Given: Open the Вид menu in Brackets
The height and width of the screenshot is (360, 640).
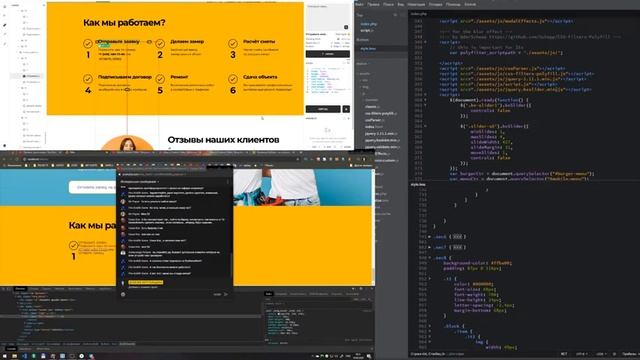Looking at the screenshot, I should pos(400,4).
